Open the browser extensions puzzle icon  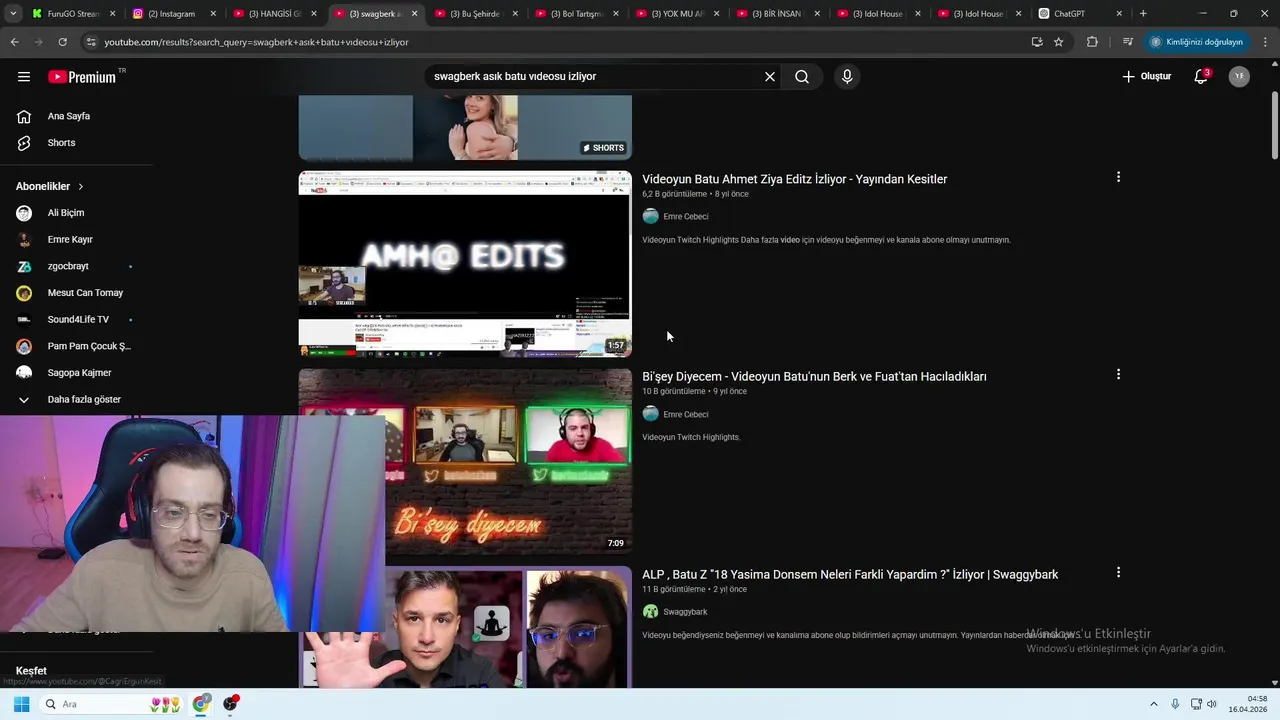point(1092,42)
